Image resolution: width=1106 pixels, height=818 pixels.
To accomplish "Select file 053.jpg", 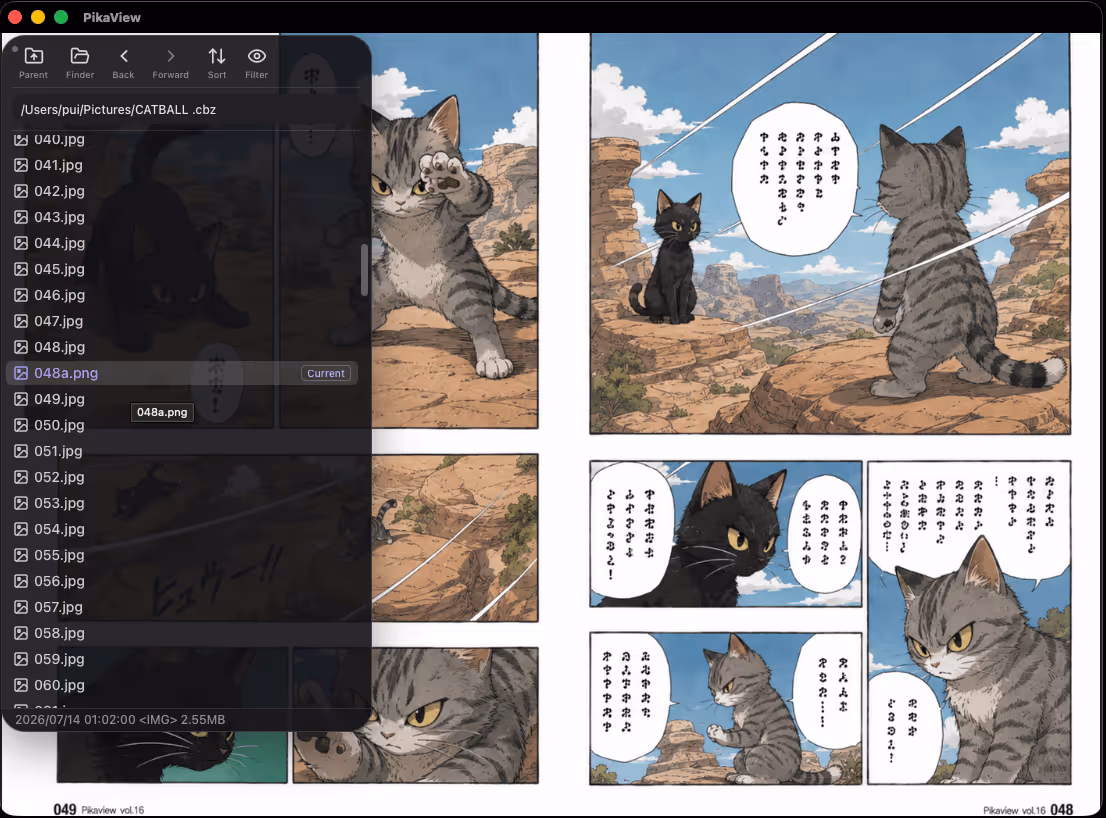I will click(182, 503).
